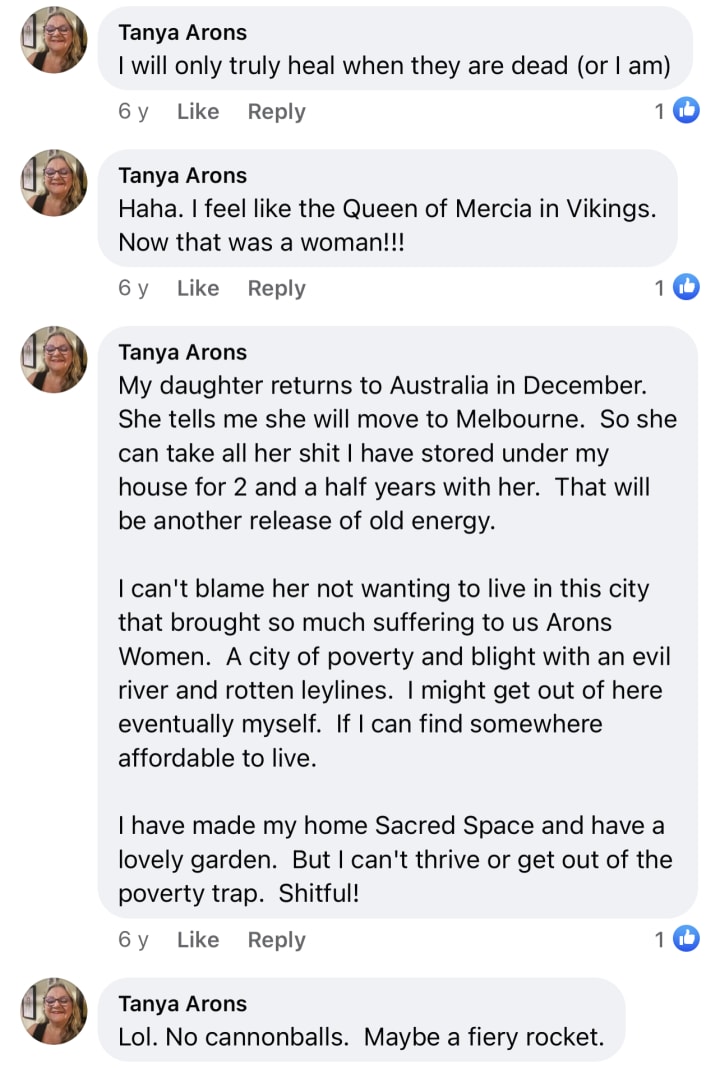Like the "Queen of Mercia in Vikings" comment

point(197,288)
